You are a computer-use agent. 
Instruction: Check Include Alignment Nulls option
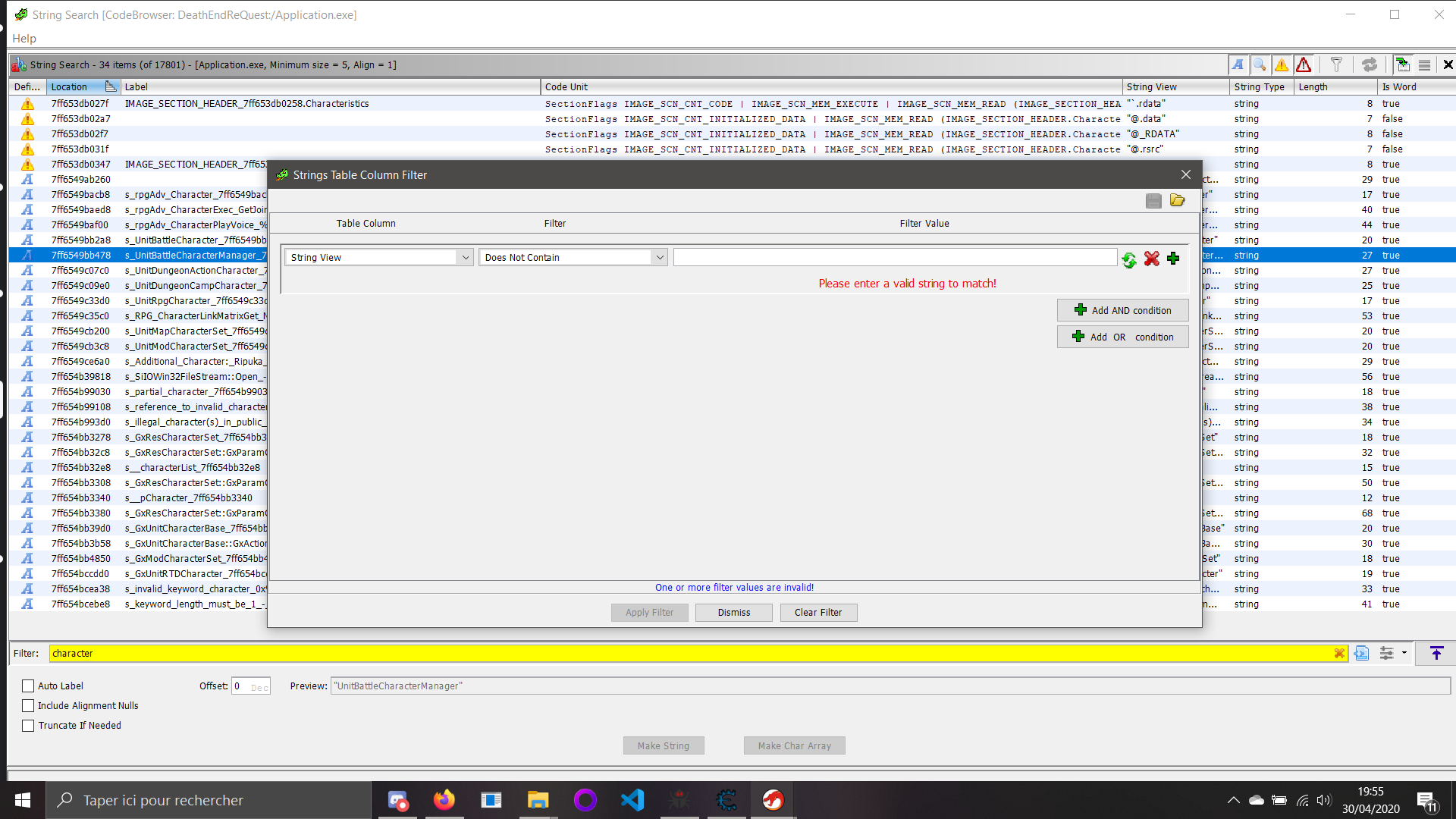click(x=28, y=705)
